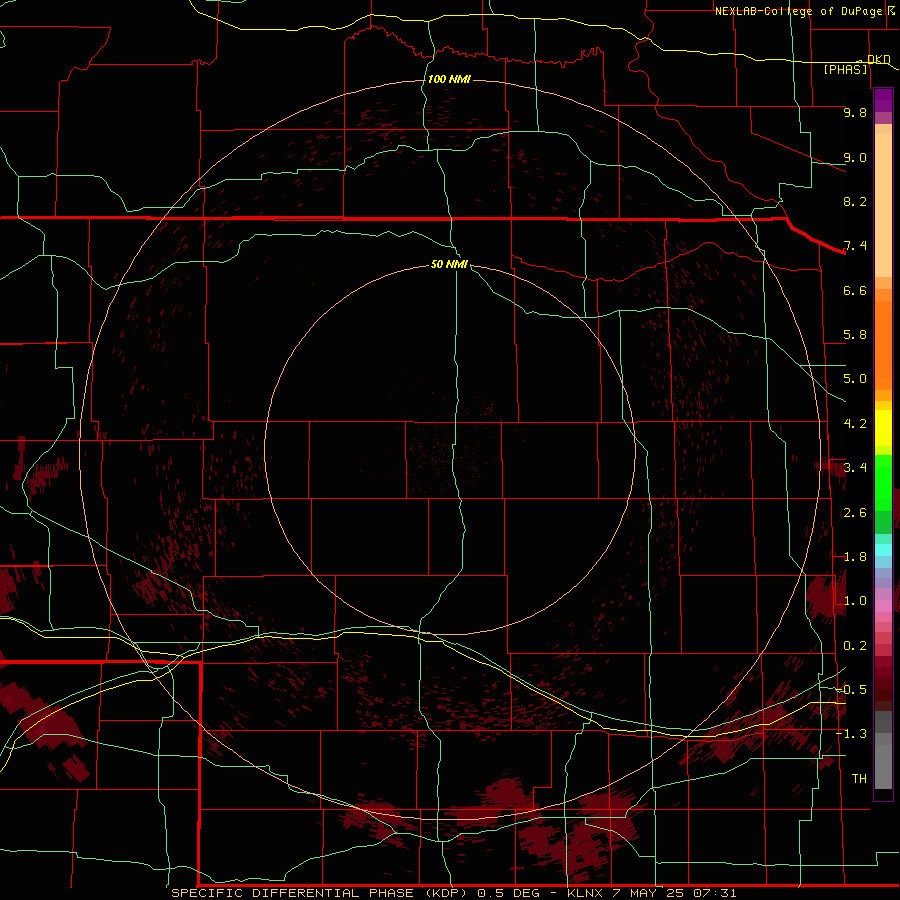Click the -0.5 scale value
The image size is (900, 900).
click(x=852, y=690)
